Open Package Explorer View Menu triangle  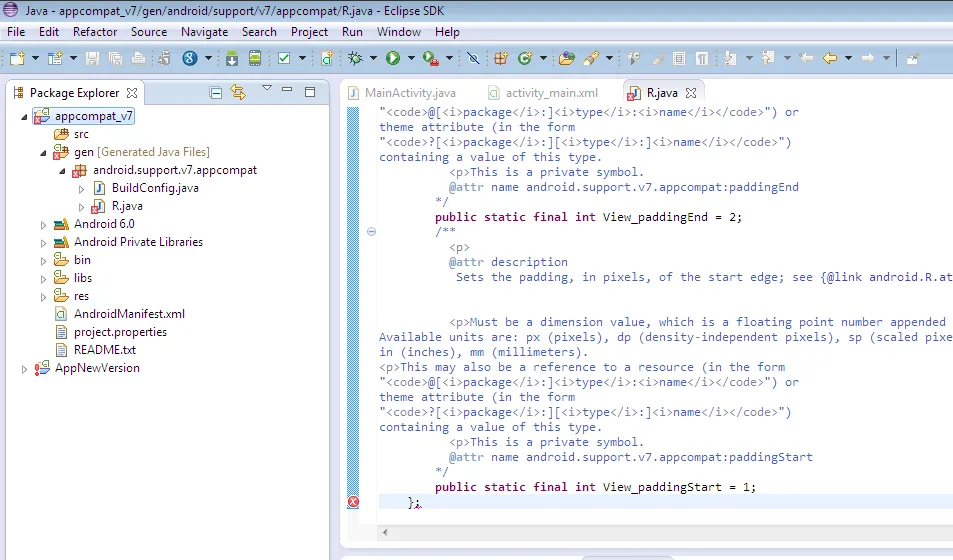[x=267, y=89]
